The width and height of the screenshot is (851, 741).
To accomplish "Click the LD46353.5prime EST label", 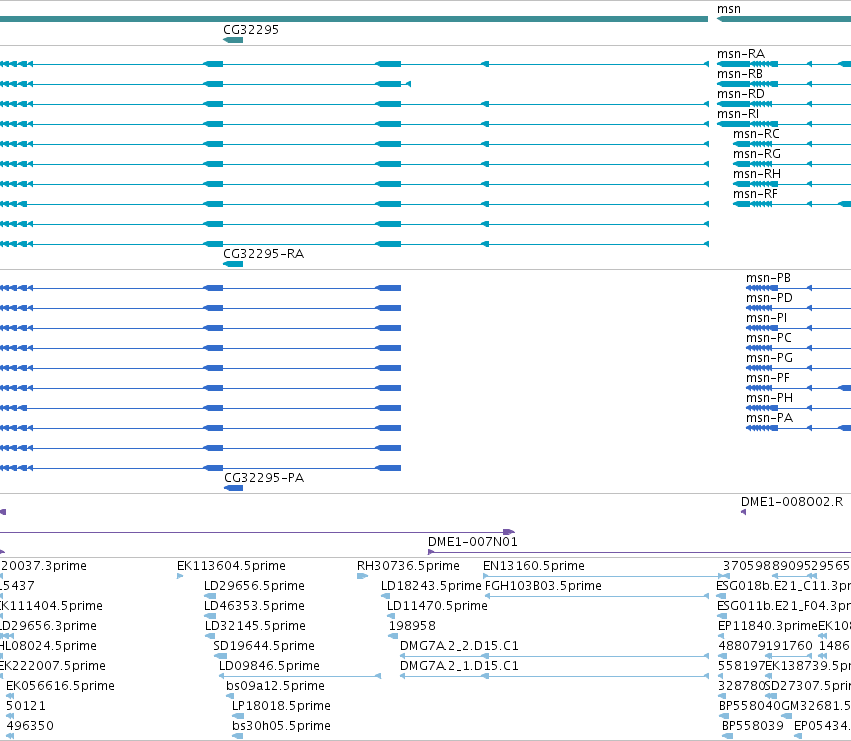I will (255, 606).
